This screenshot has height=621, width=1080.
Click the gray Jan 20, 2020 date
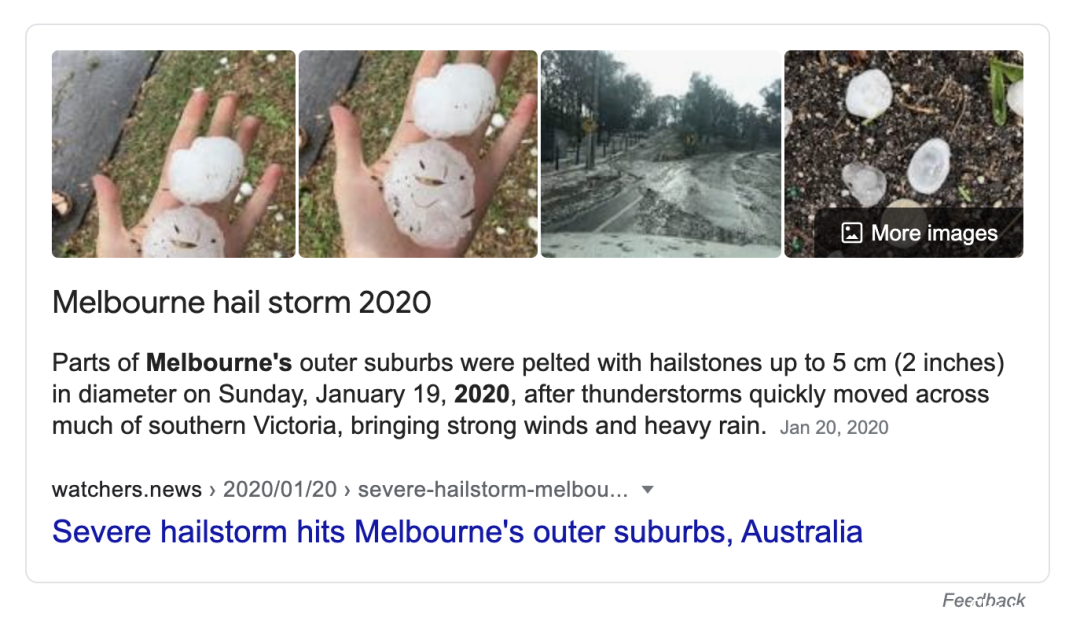click(x=833, y=428)
